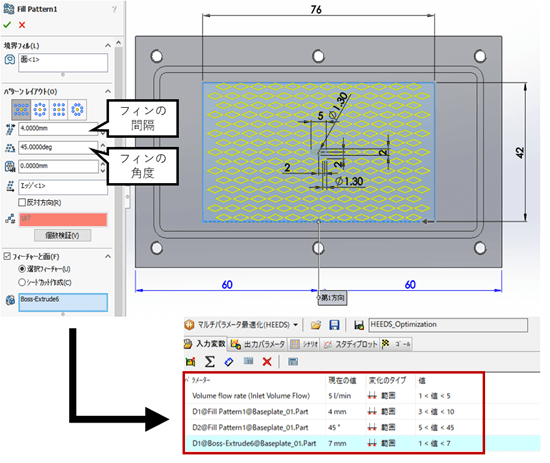Select the 選択フィーチャー(U) radio button
The height and width of the screenshot is (463, 550).
point(22,269)
